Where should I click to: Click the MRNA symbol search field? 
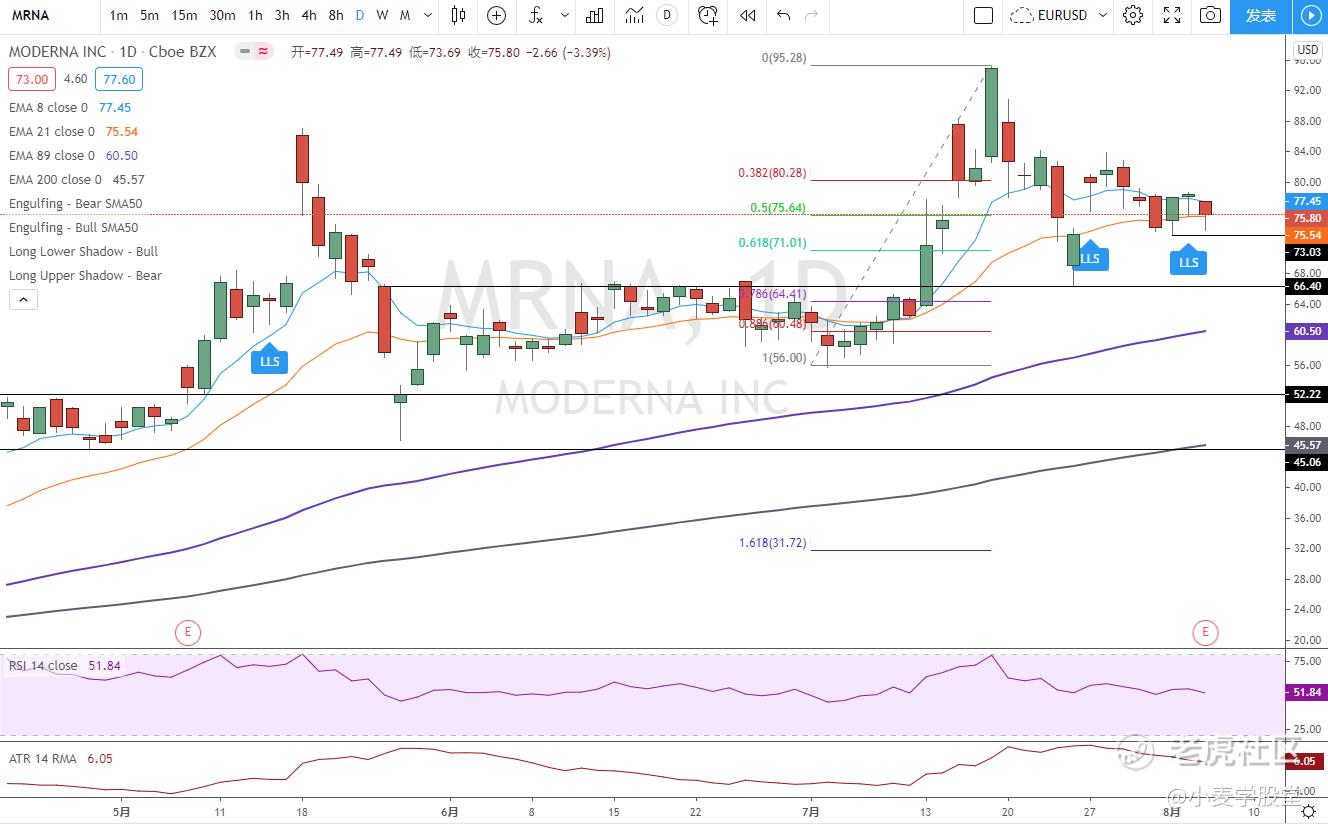coord(50,15)
